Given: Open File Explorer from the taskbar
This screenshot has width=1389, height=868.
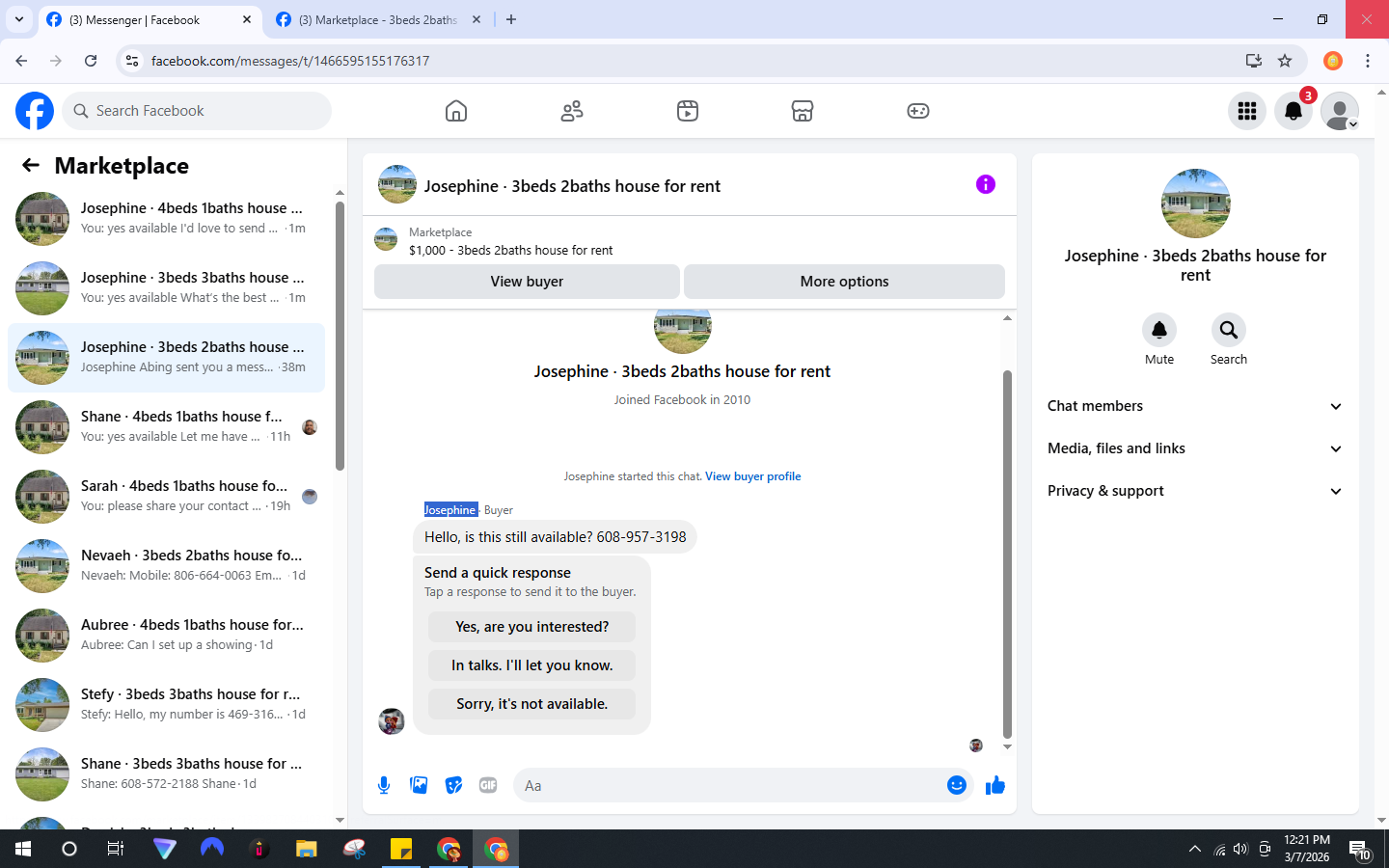Looking at the screenshot, I should [x=307, y=849].
